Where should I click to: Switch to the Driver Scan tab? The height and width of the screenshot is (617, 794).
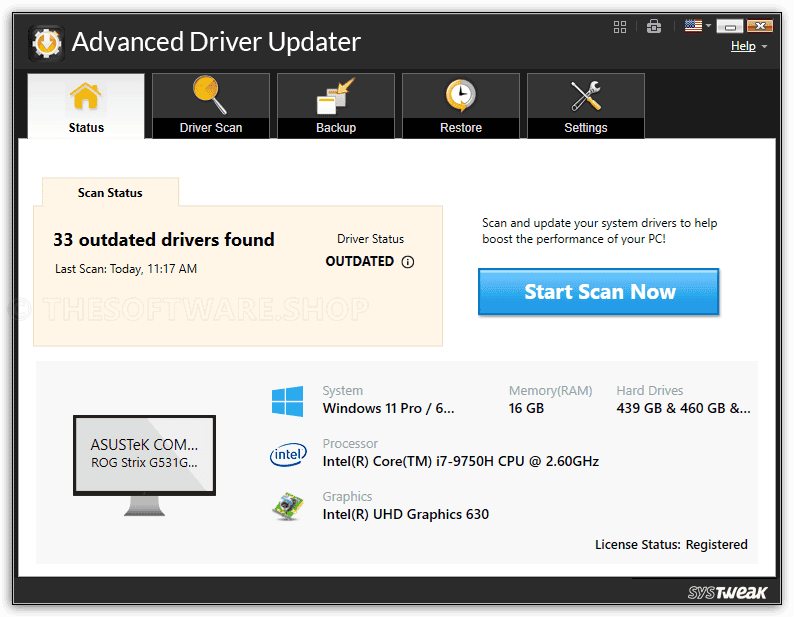[211, 105]
